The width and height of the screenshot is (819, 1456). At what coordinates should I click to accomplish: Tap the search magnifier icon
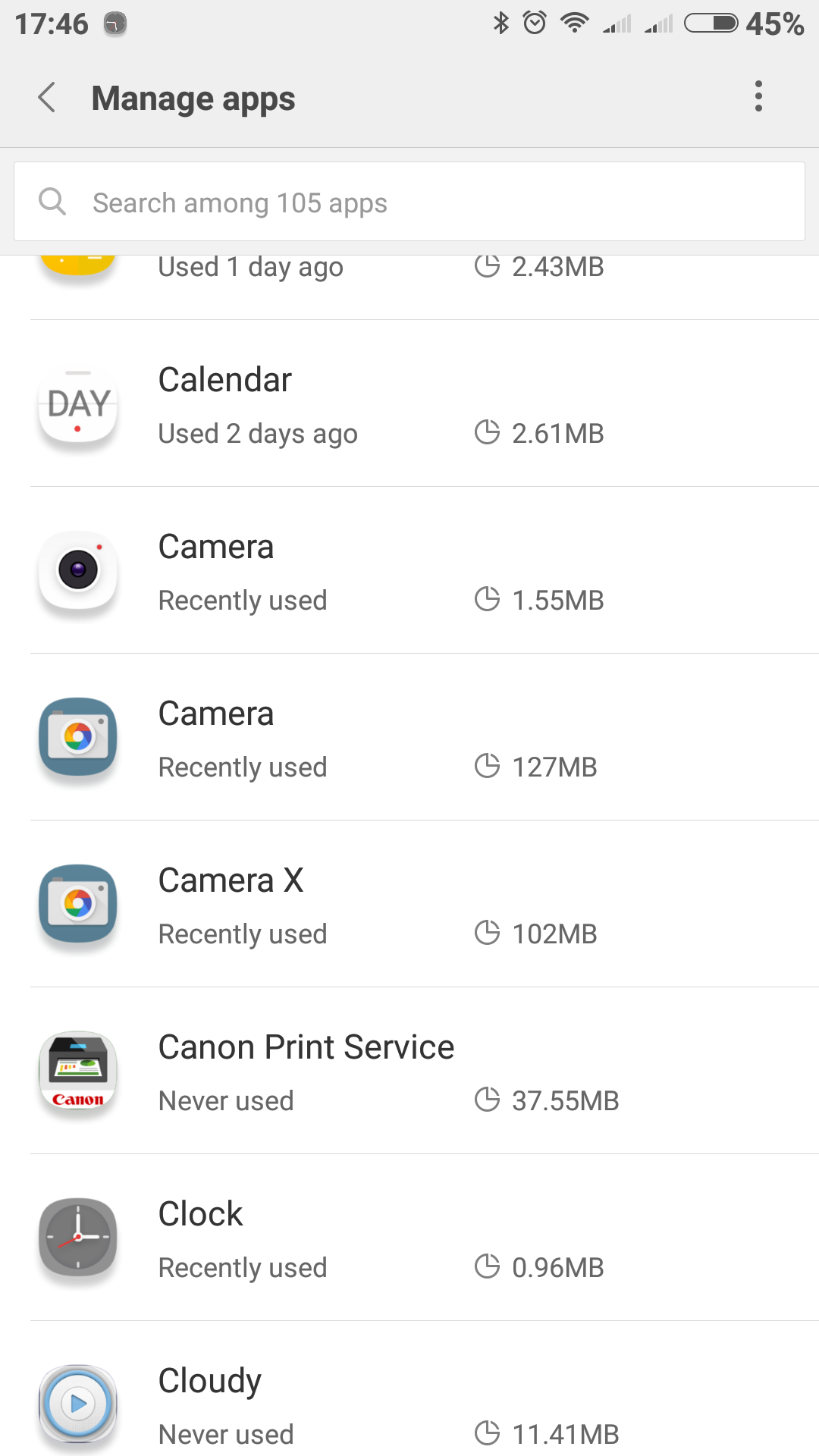point(52,202)
